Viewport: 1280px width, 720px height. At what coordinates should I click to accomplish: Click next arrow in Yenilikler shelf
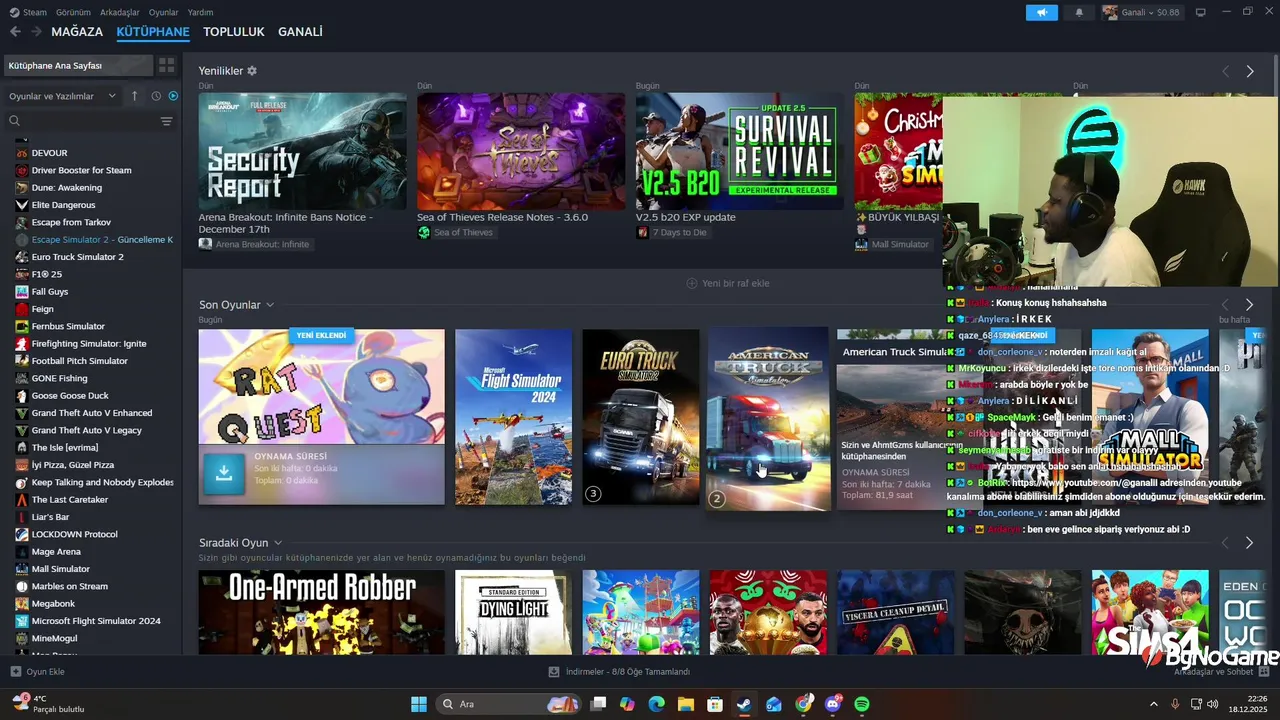pos(1250,72)
